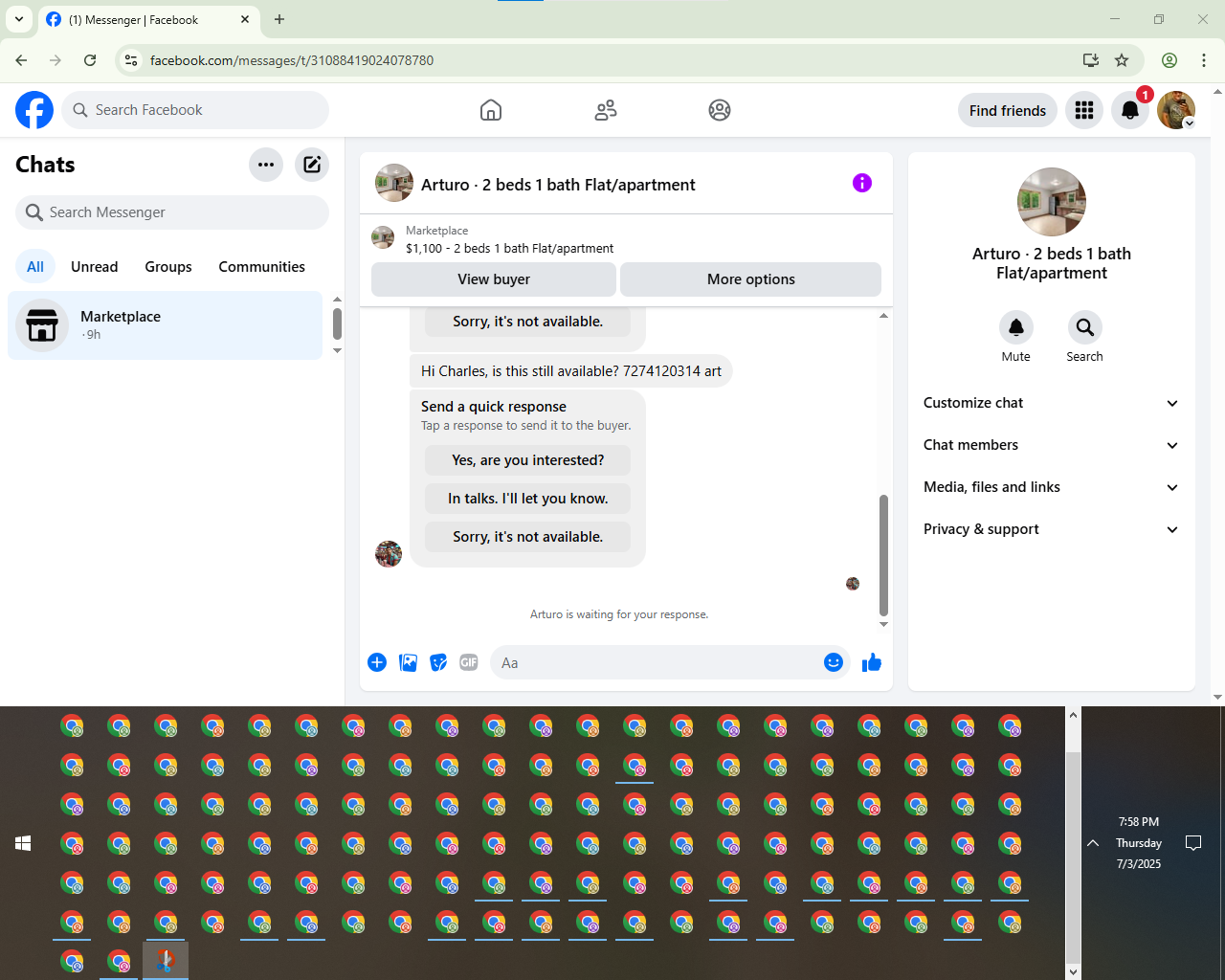
Task: Open the emoji picker smiley icon
Action: click(x=834, y=662)
